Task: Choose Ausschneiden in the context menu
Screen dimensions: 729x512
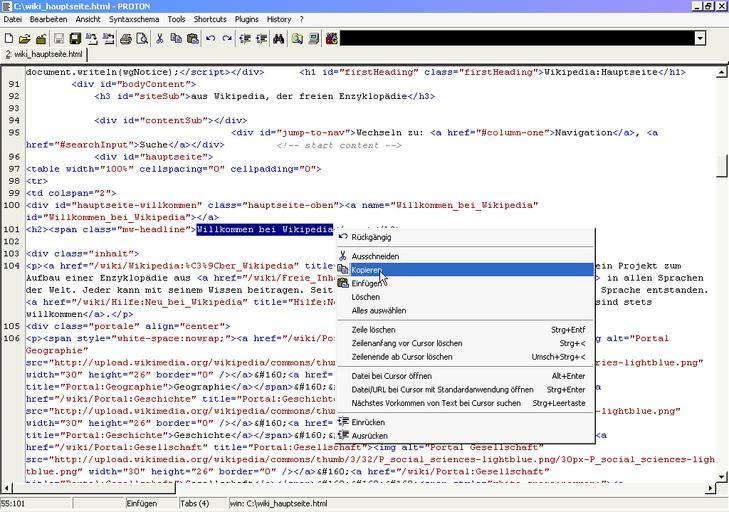Action: pyautogui.click(x=466, y=256)
